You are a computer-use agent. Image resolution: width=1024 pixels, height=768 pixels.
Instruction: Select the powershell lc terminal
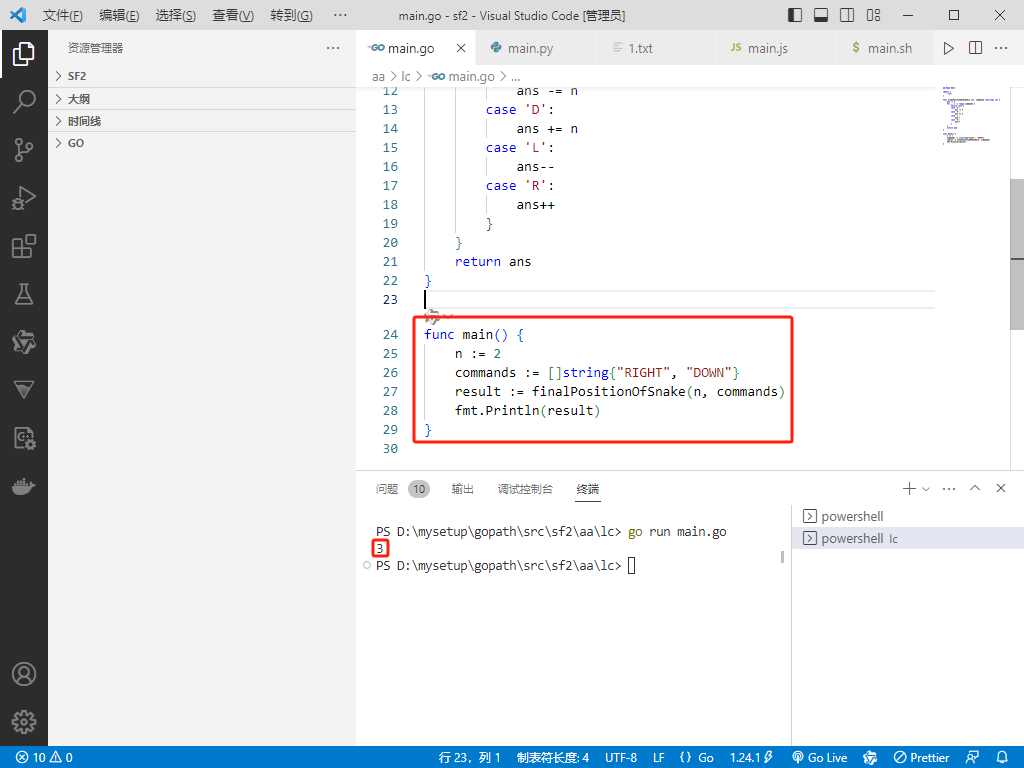coord(908,538)
